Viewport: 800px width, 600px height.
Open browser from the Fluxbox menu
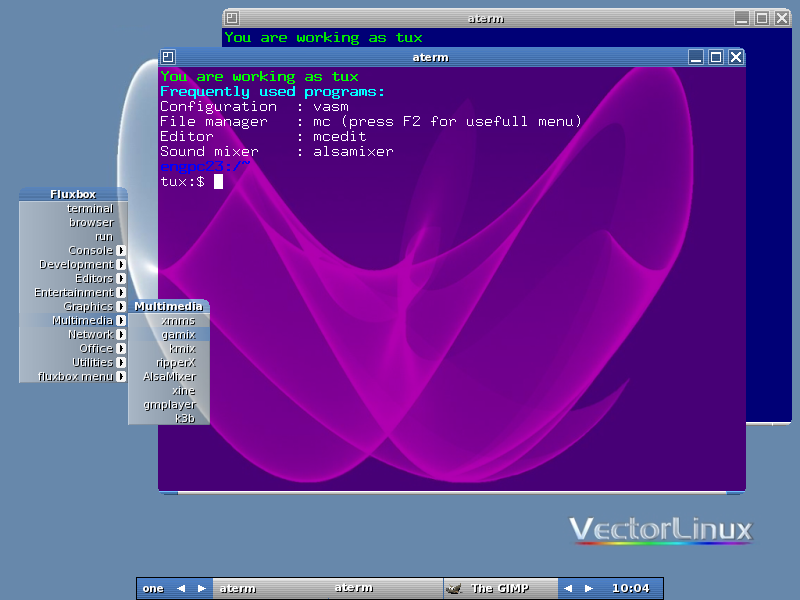click(91, 223)
